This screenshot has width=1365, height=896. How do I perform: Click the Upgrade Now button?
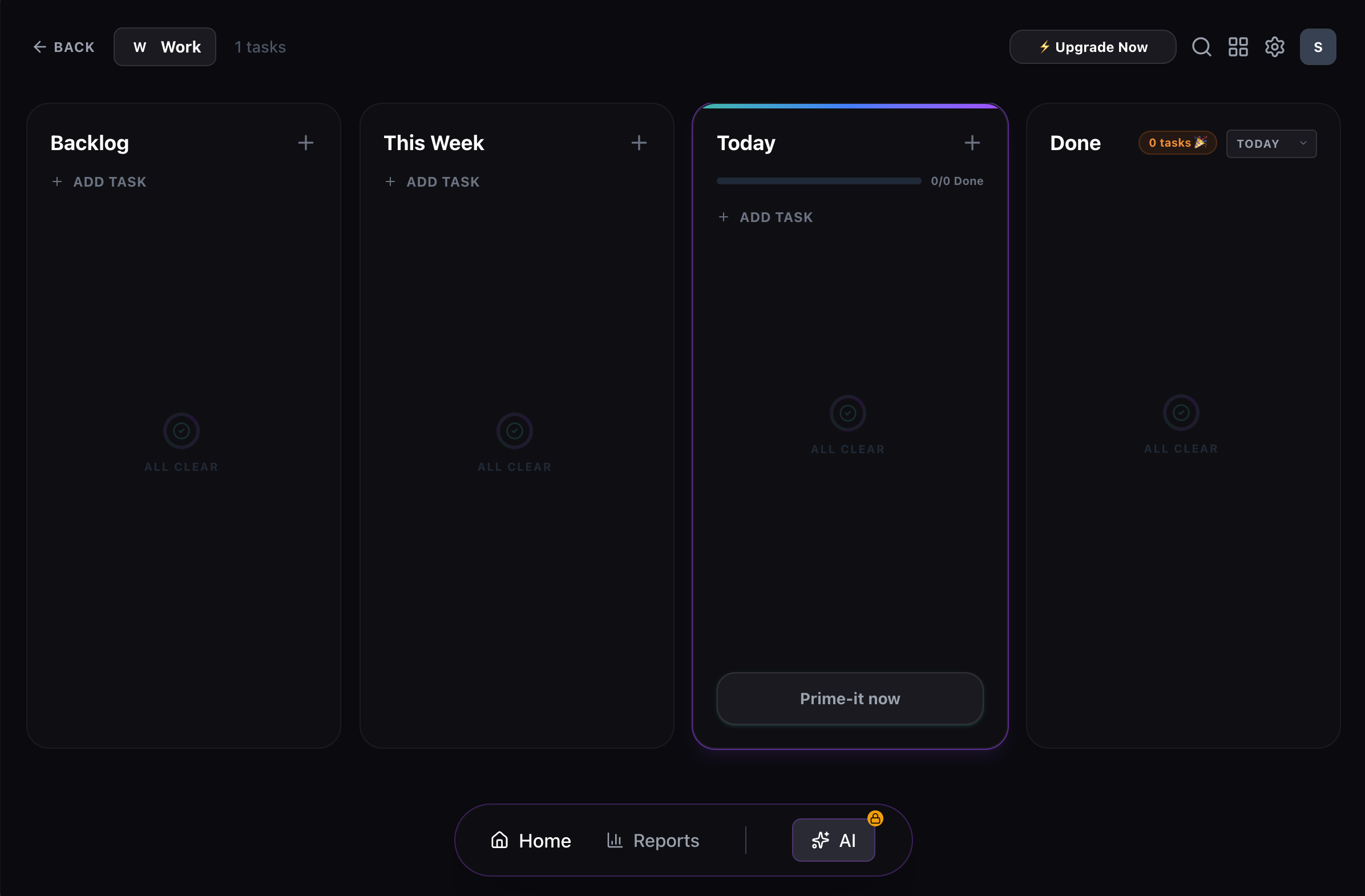1093,47
